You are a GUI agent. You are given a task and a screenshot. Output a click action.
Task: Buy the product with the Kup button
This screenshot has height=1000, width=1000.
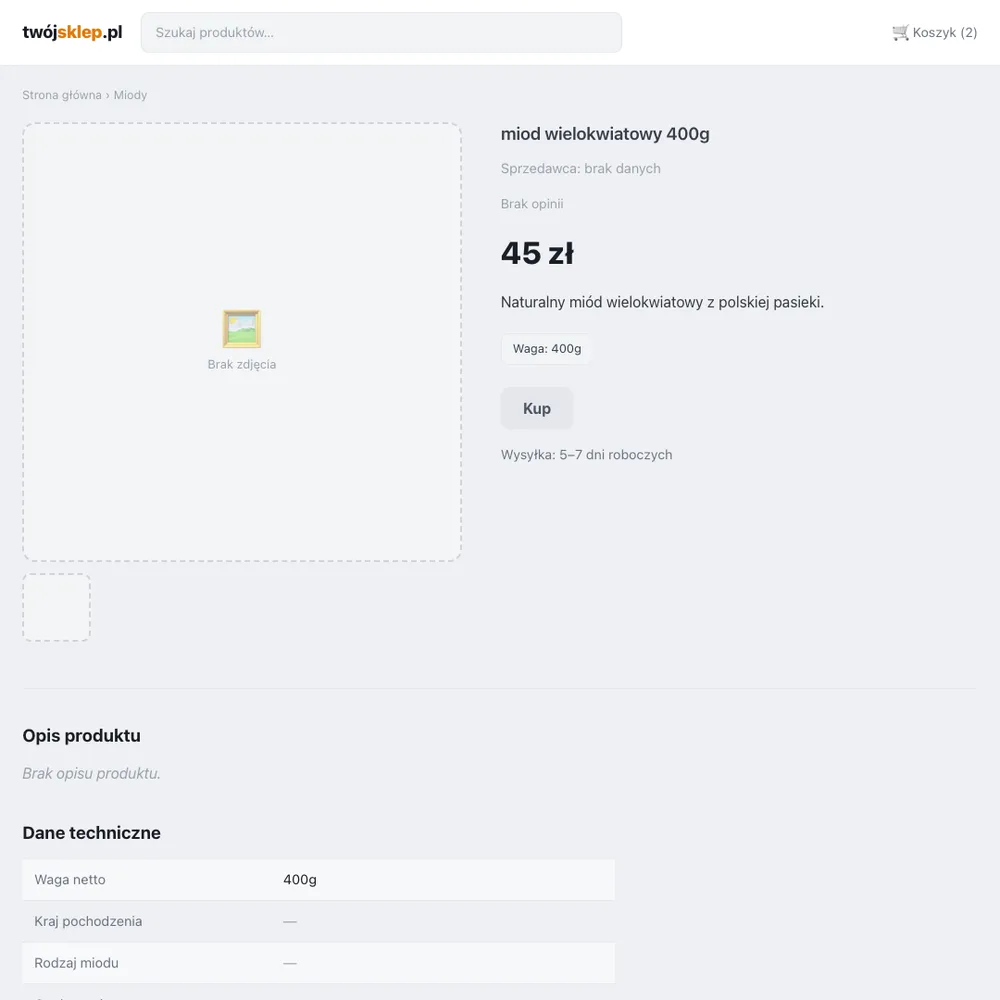tap(536, 408)
